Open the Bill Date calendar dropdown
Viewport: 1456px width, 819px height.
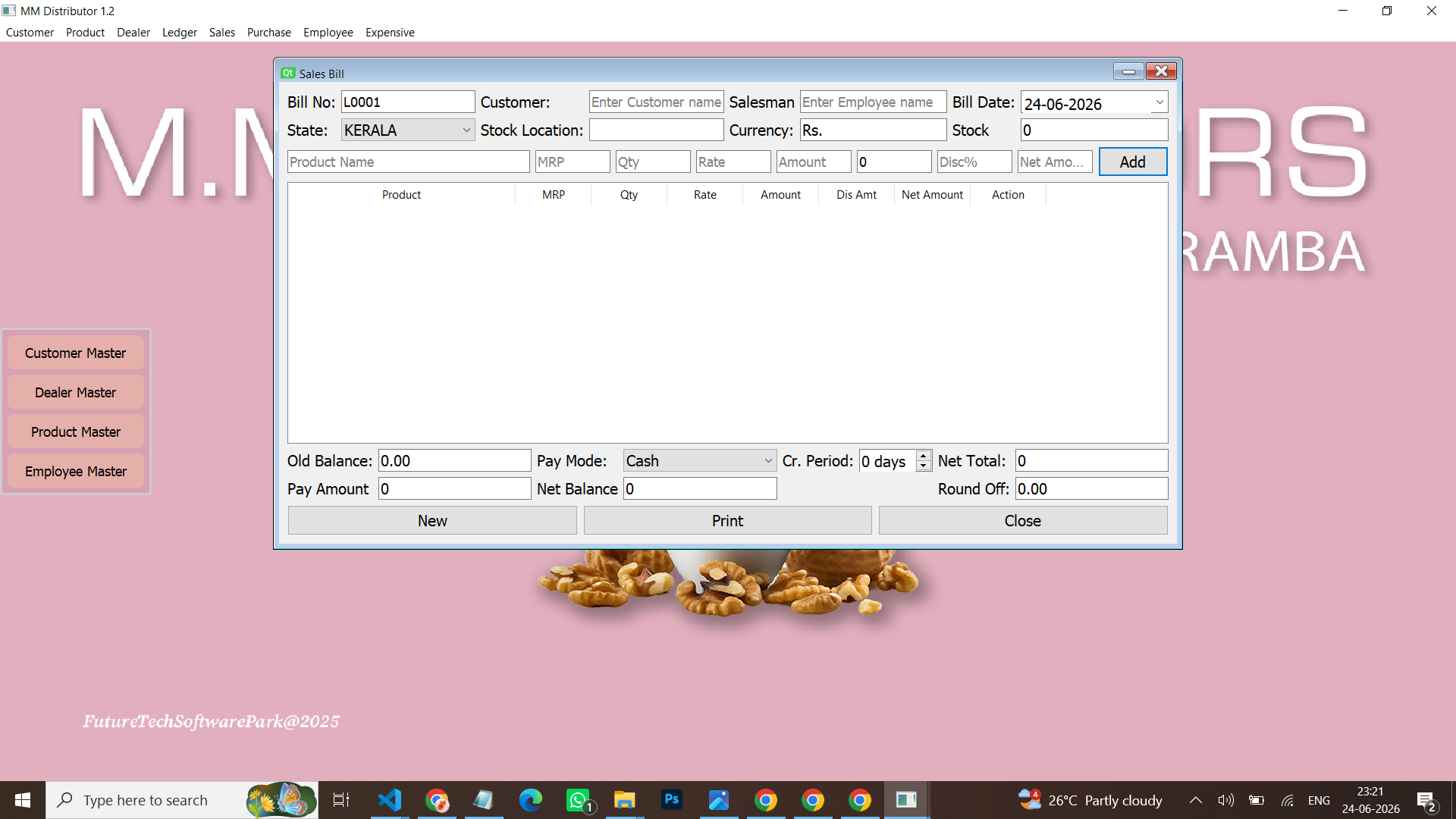point(1159,102)
